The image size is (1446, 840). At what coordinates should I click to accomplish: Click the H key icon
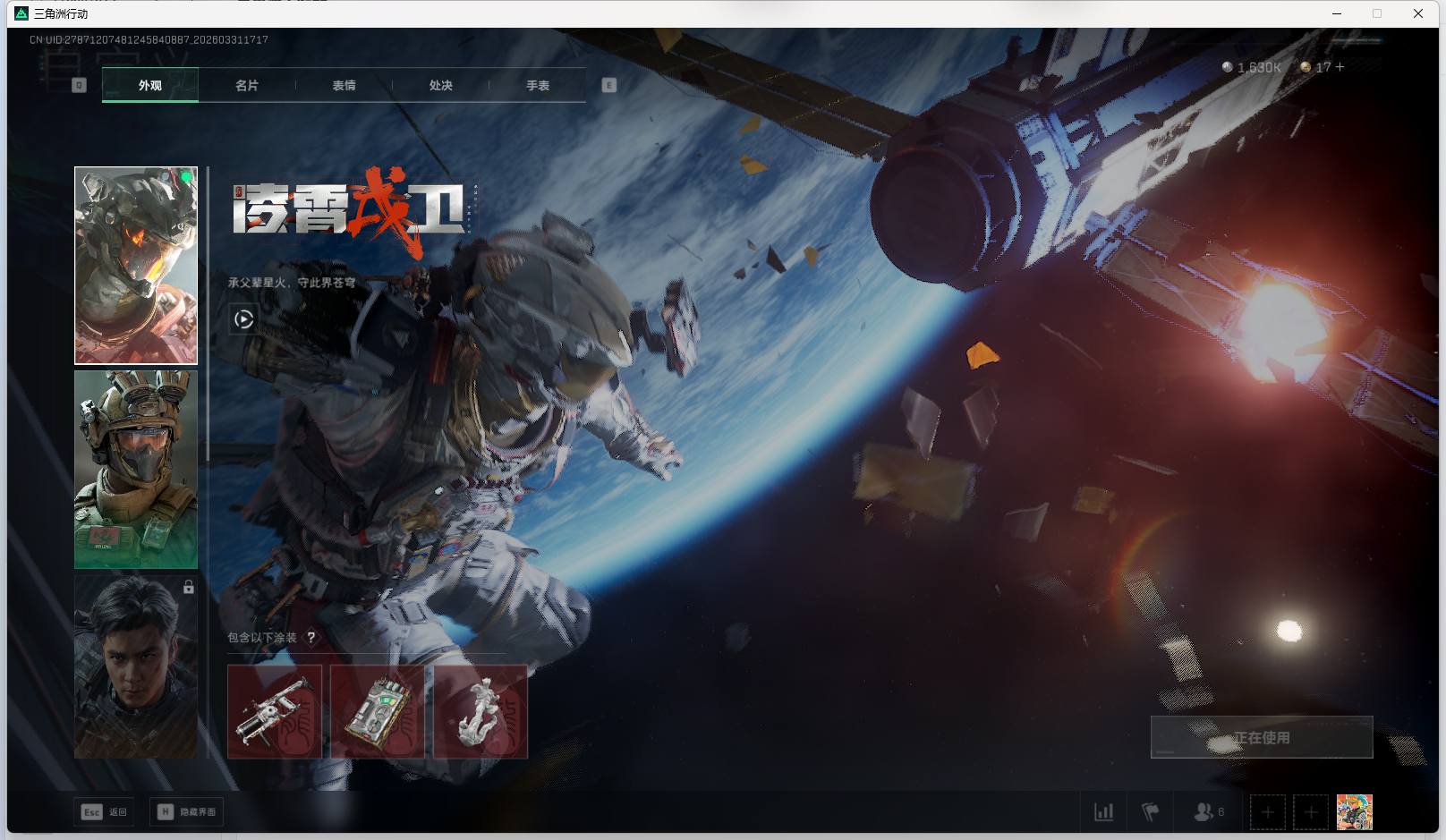pyautogui.click(x=165, y=812)
